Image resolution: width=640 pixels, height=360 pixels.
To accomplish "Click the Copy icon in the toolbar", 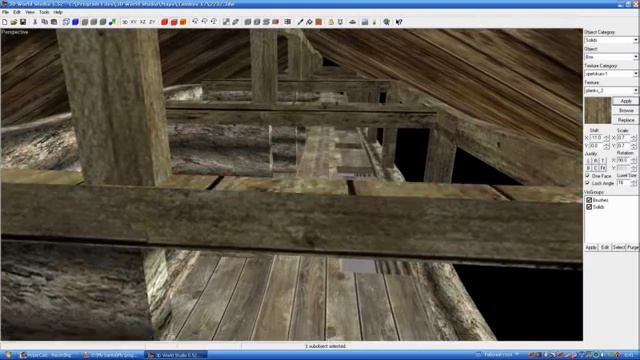I will click(x=44, y=22).
